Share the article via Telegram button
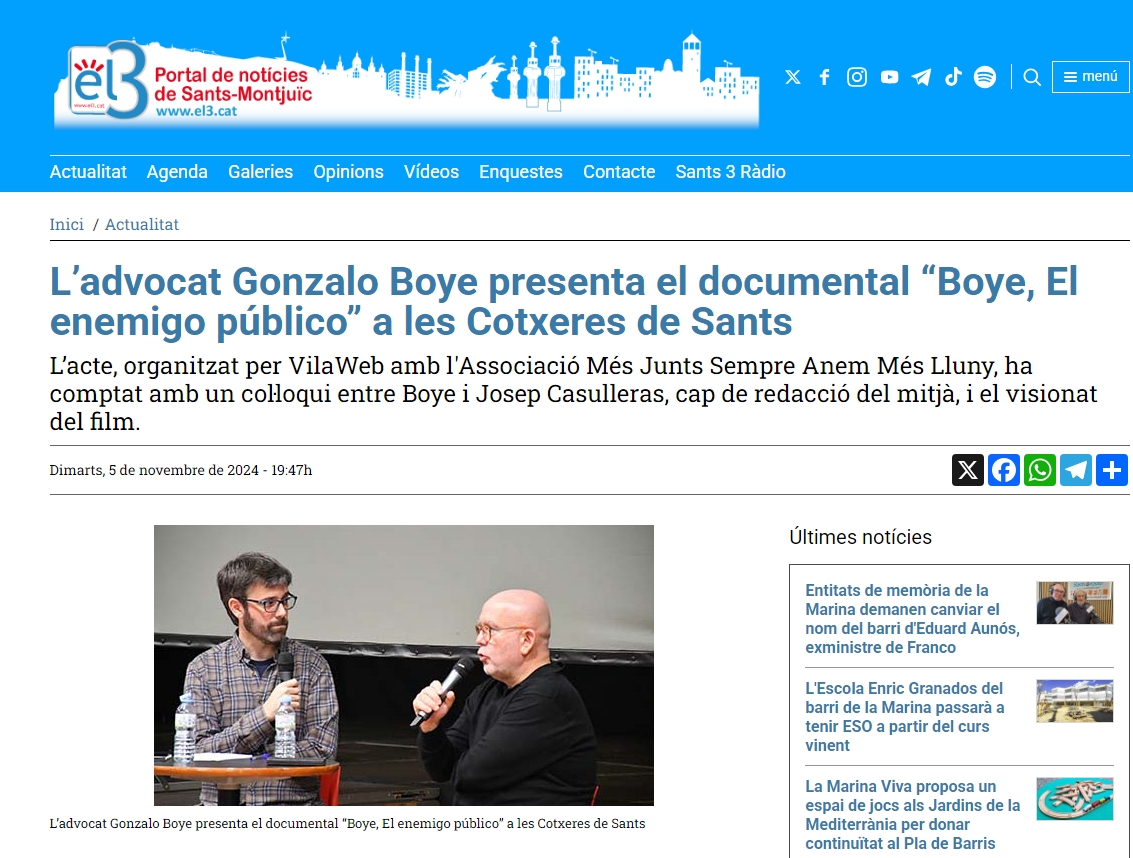The height and width of the screenshot is (858, 1133). click(x=1076, y=470)
